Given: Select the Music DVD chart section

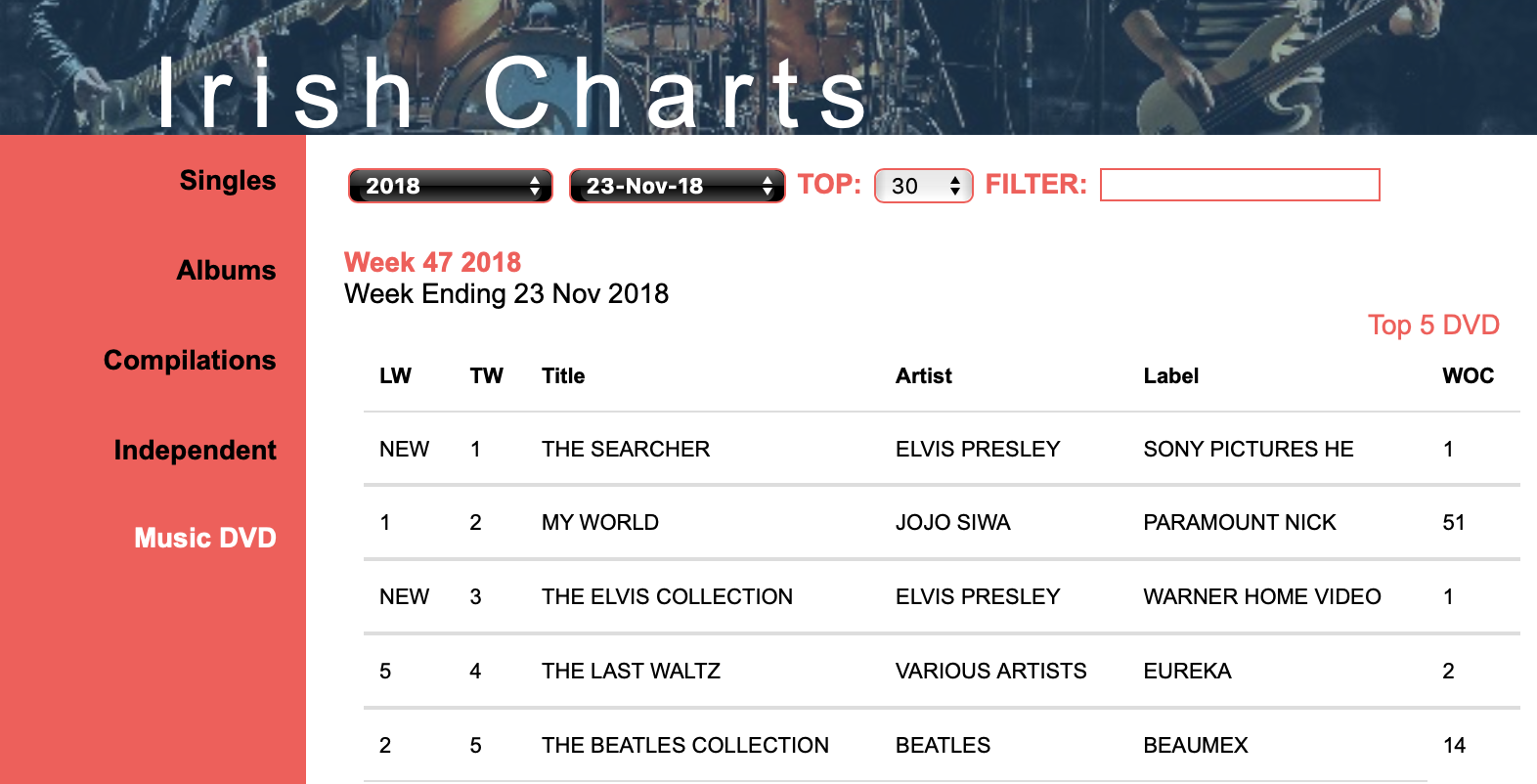Looking at the screenshot, I should pyautogui.click(x=204, y=538).
